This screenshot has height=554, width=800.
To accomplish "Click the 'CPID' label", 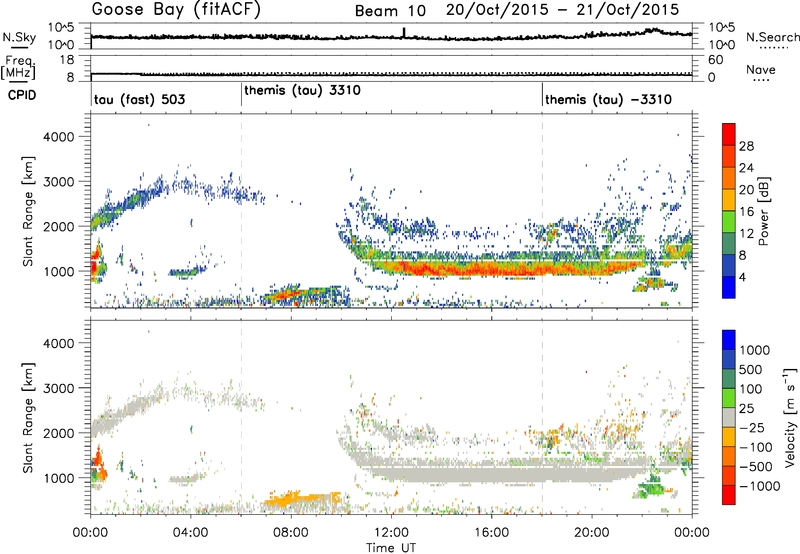I will click(x=22, y=95).
